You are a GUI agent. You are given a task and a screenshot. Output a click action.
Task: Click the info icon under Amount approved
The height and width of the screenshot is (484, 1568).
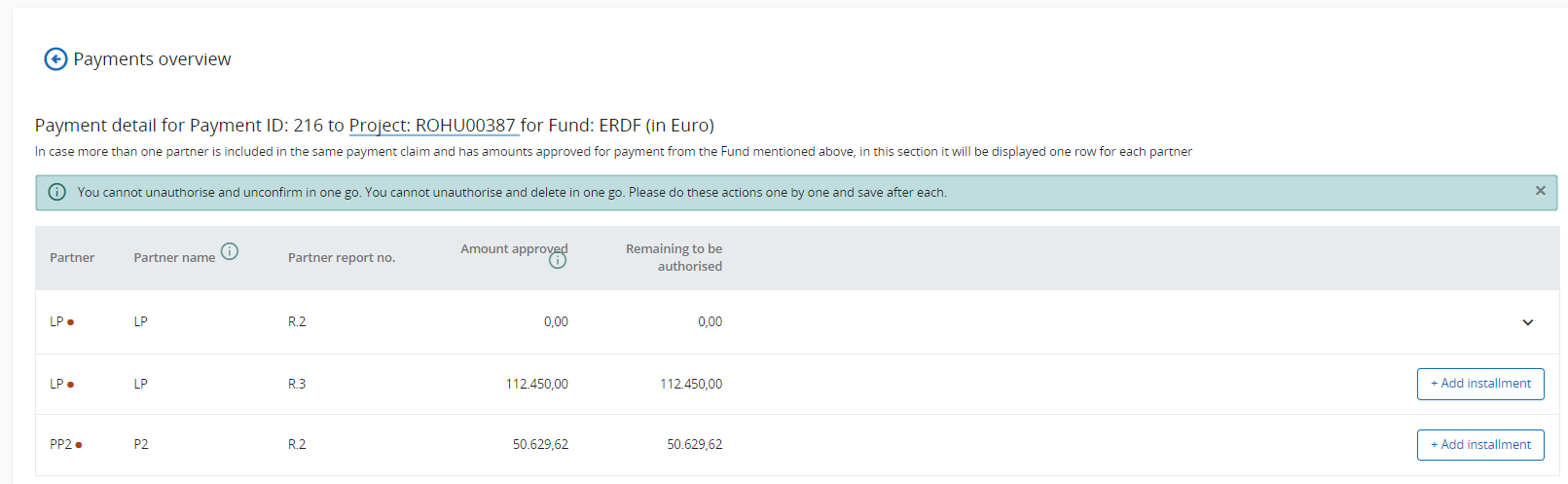click(558, 261)
